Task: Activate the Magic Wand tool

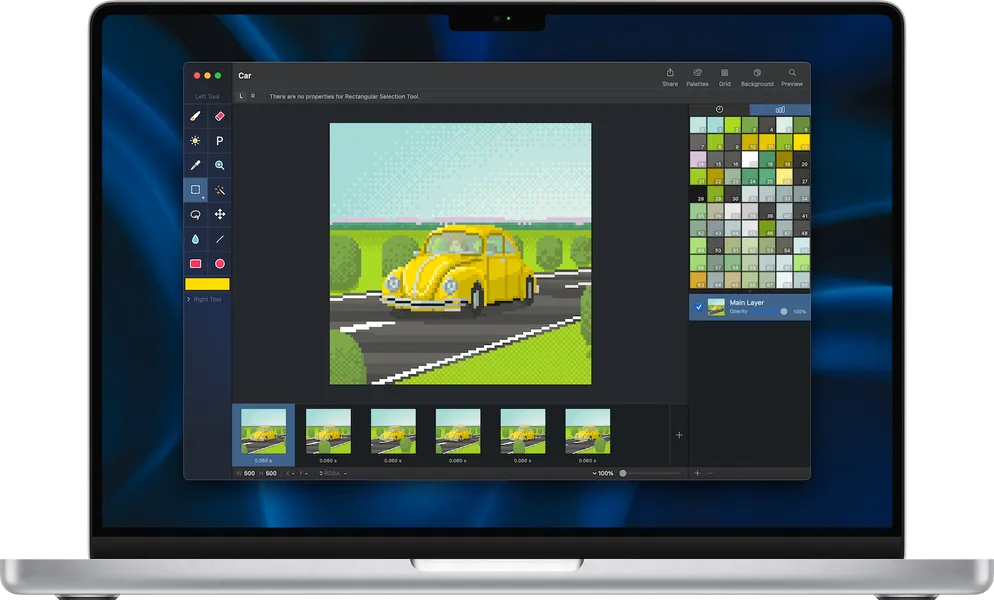Action: (220, 190)
